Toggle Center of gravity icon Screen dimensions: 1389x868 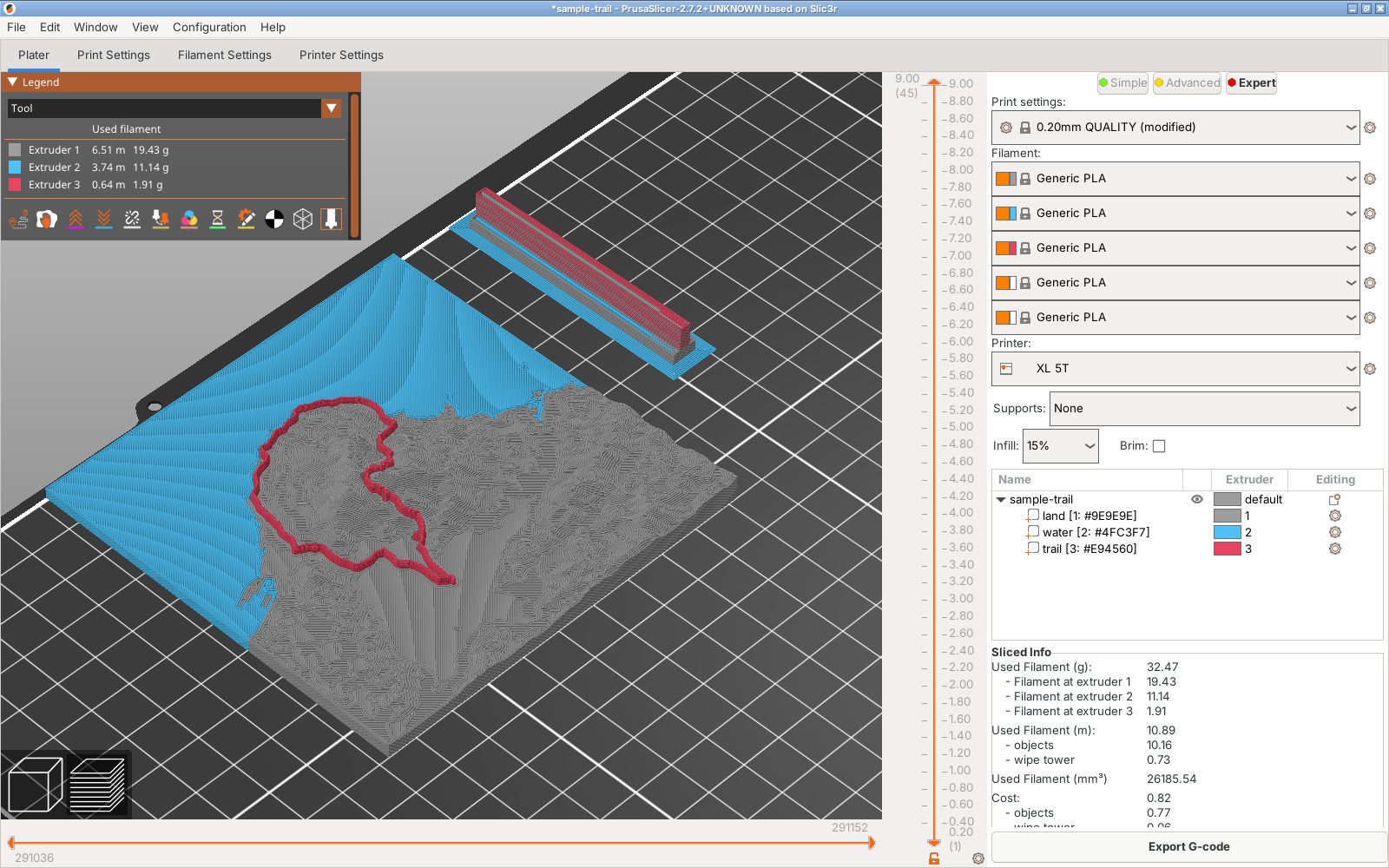tap(274, 219)
